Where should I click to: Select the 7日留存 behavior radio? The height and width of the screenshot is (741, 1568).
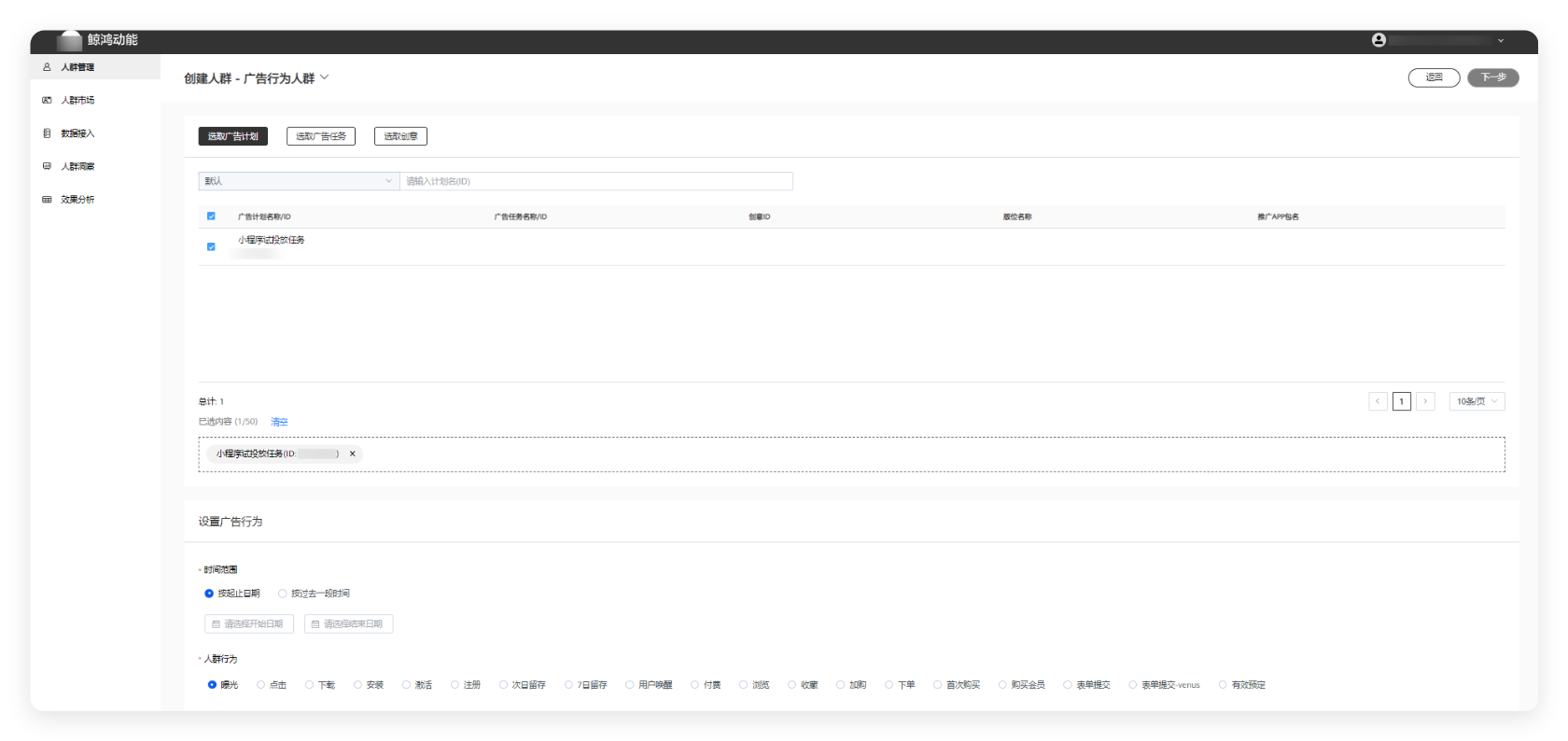[x=586, y=685]
